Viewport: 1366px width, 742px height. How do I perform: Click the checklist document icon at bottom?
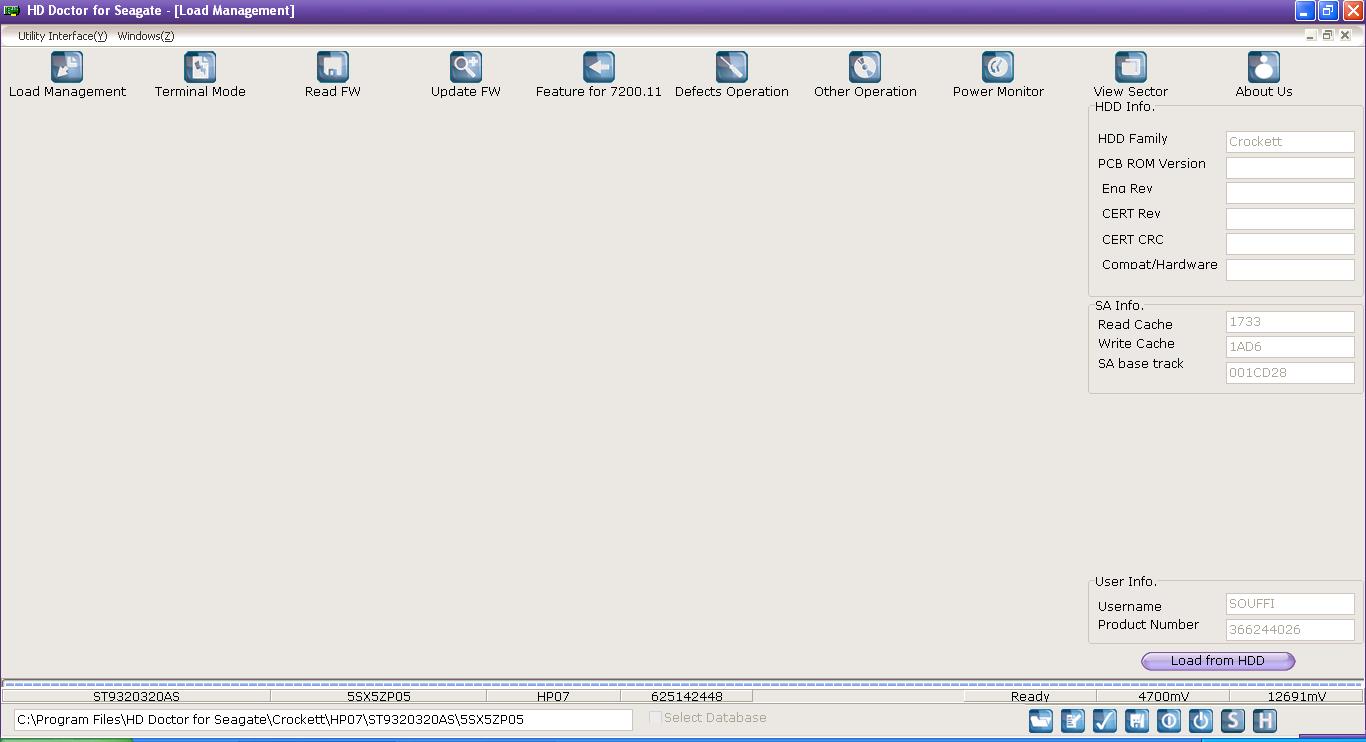coord(1073,720)
